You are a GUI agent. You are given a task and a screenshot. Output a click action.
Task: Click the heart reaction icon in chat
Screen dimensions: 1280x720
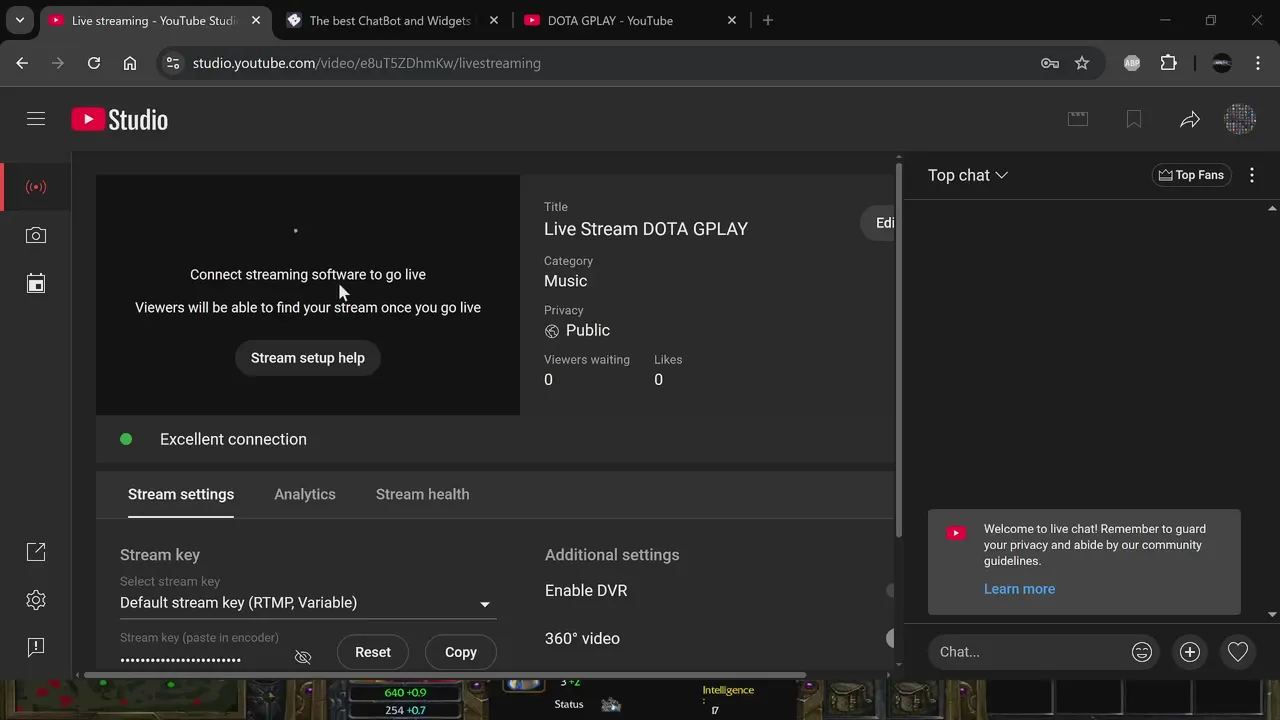click(1238, 652)
